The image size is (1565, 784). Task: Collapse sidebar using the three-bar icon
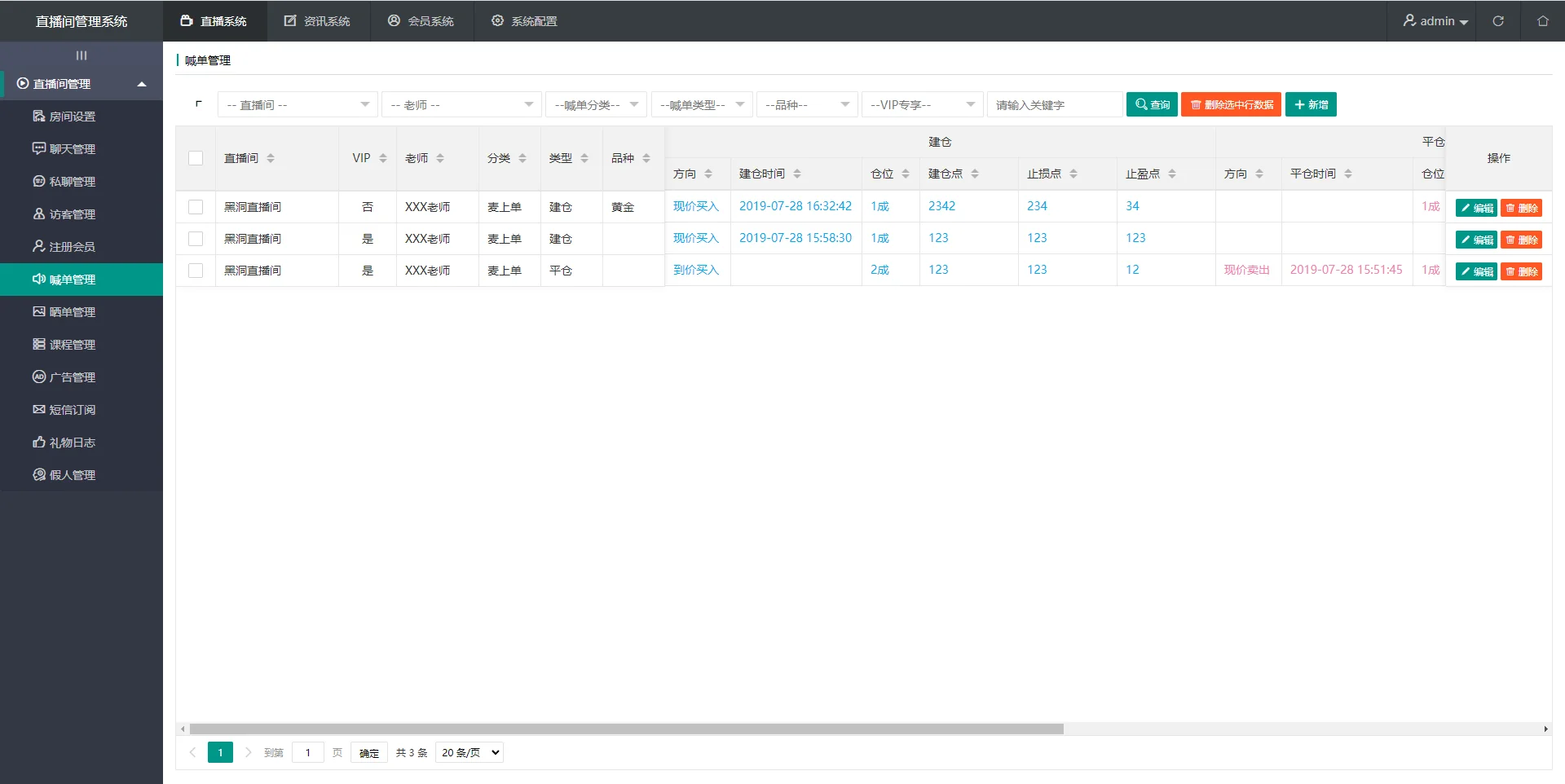pos(82,55)
